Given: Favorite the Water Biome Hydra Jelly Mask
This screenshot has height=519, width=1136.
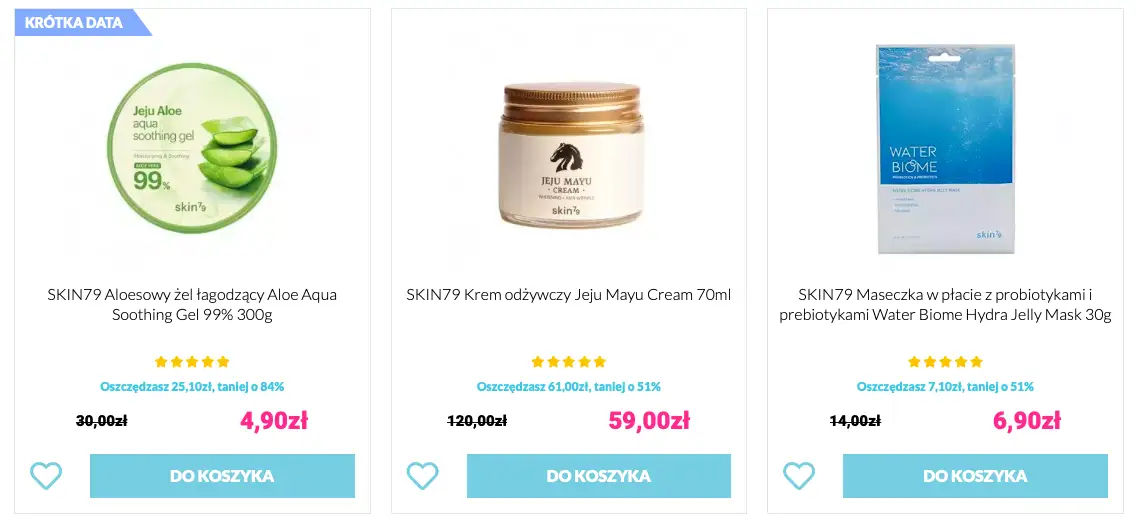Looking at the screenshot, I should [x=798, y=476].
